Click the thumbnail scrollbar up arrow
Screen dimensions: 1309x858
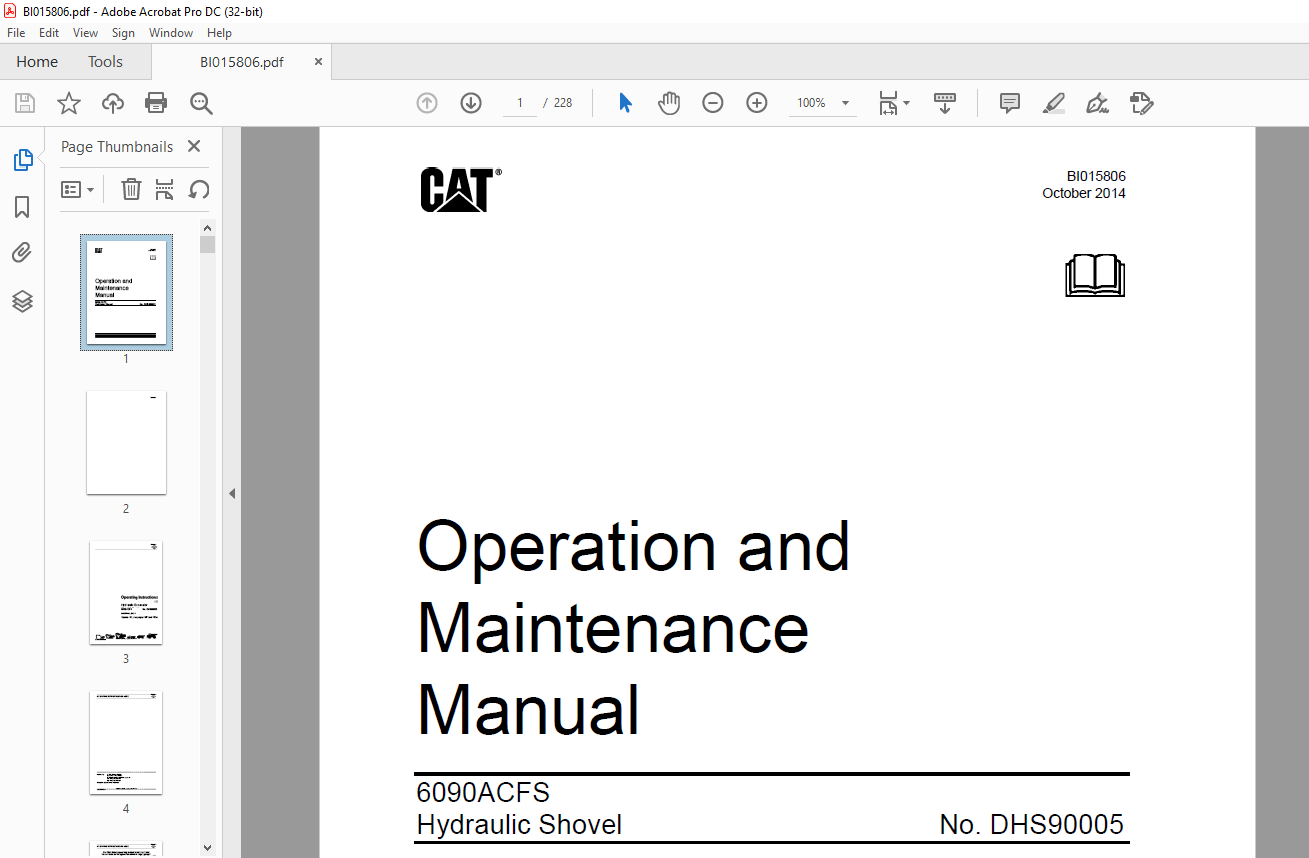[x=207, y=227]
